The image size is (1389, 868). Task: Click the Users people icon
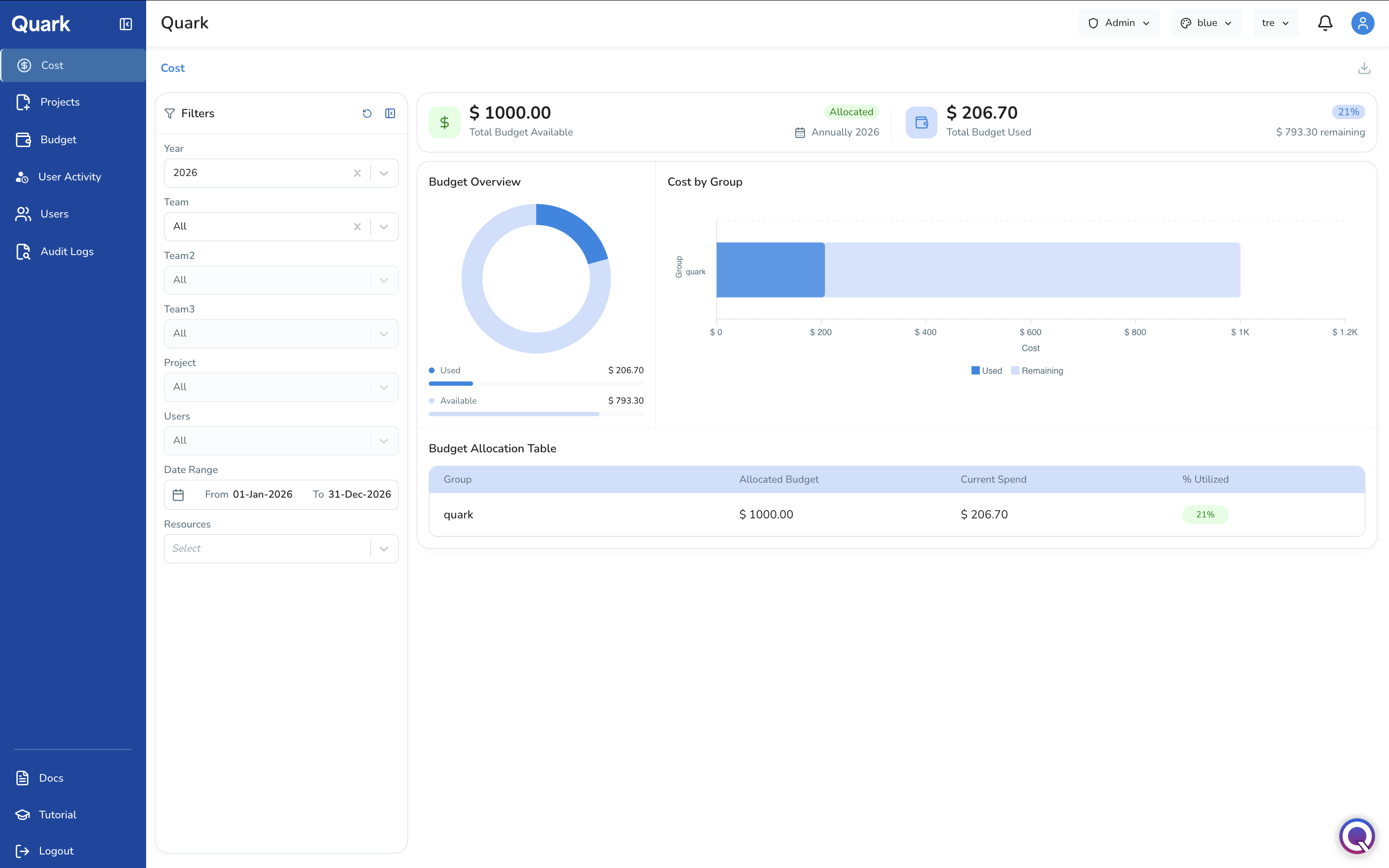23,214
